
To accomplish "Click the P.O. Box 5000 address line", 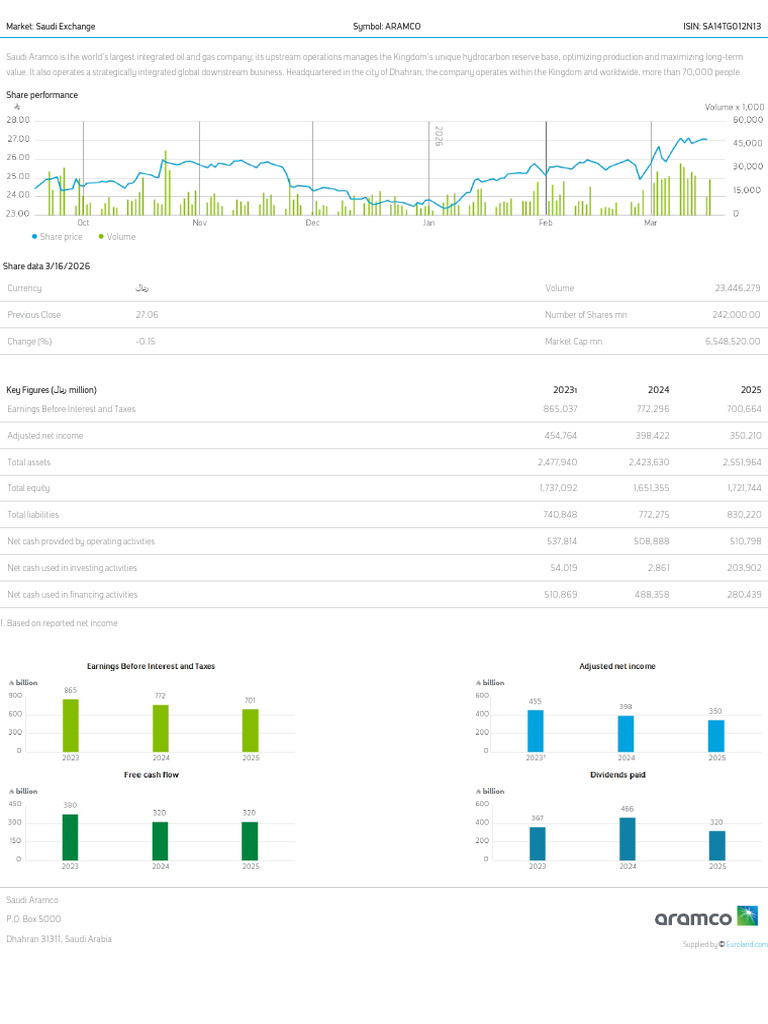I will (x=34, y=920).
